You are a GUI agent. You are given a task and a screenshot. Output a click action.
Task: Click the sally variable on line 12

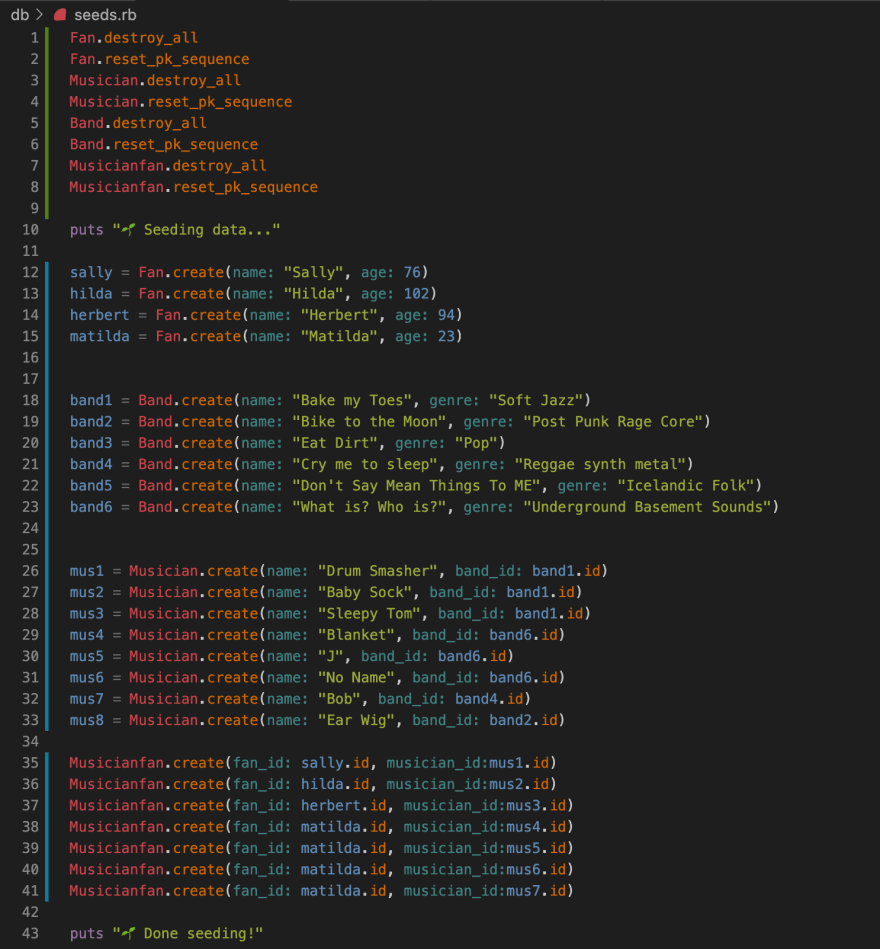(x=91, y=272)
